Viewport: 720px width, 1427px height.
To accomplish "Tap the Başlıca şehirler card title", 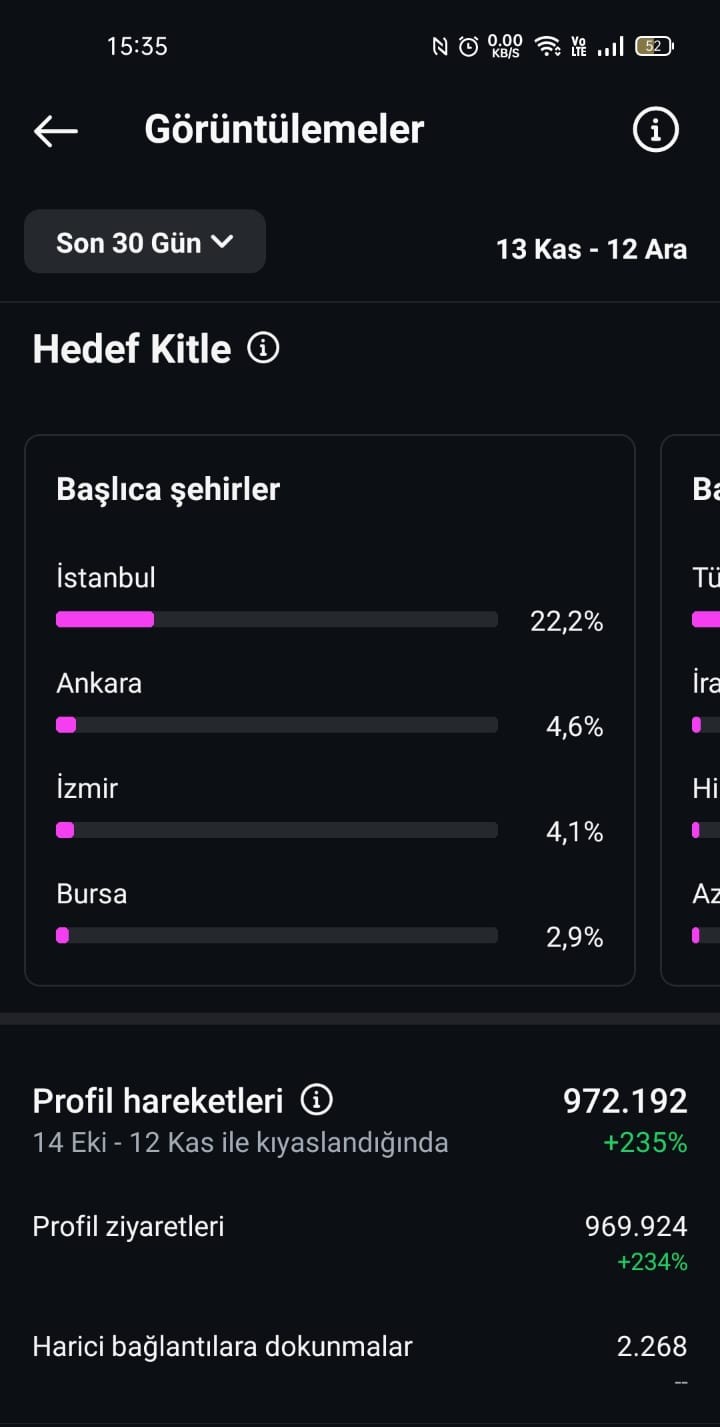I will click(168, 489).
